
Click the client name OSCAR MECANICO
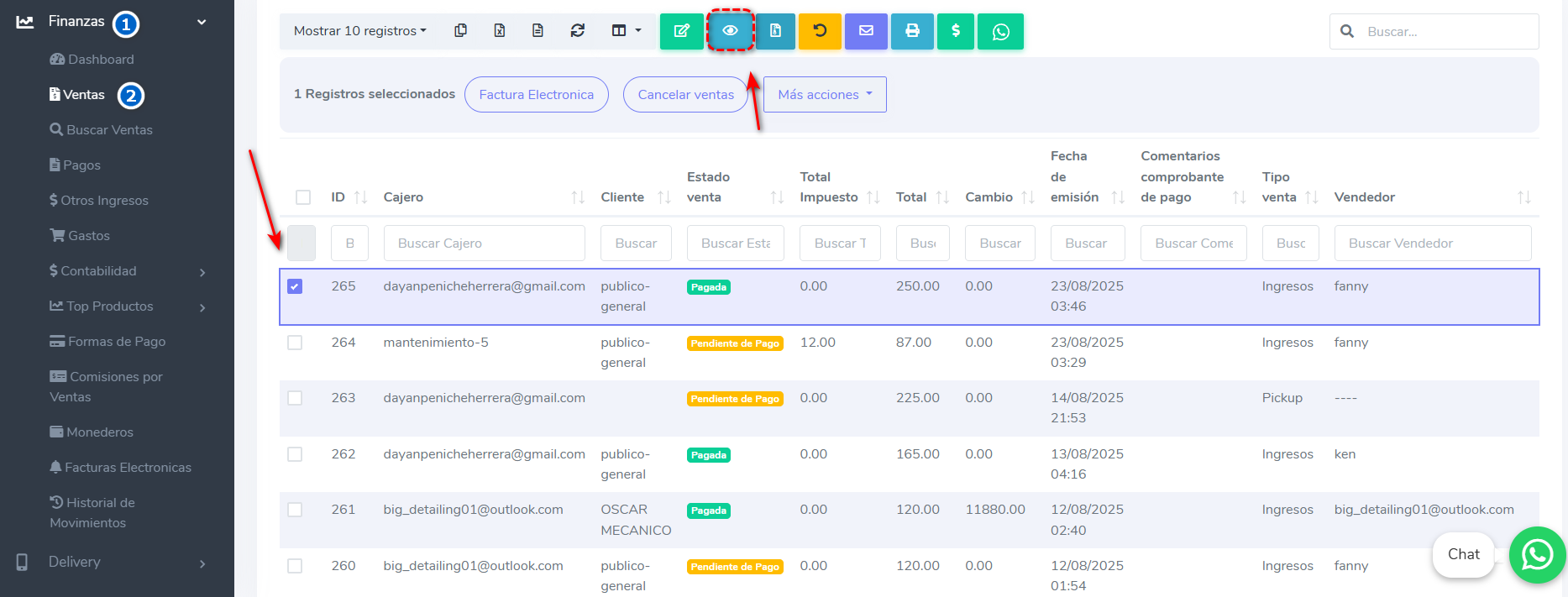coord(636,520)
